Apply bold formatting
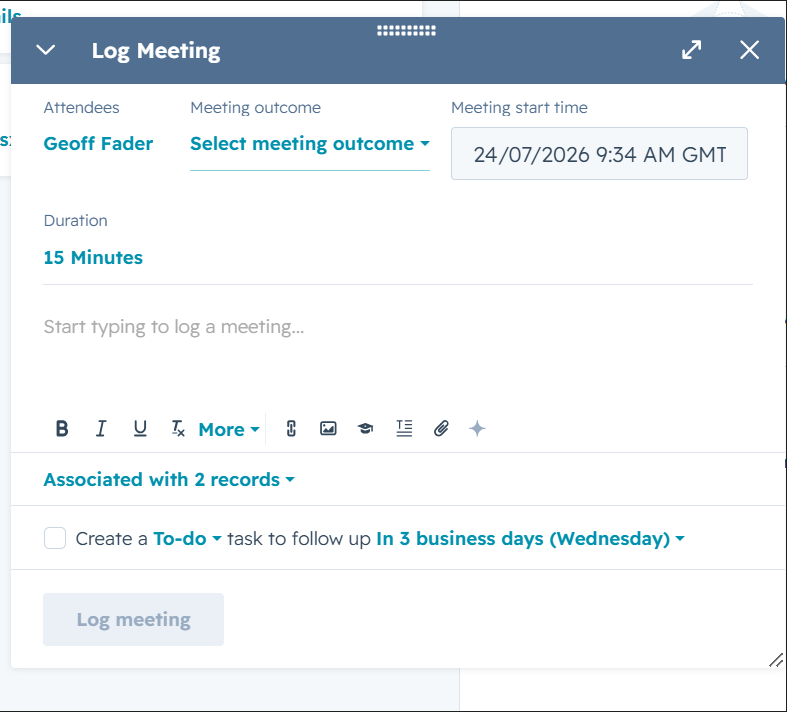The width and height of the screenshot is (787, 712). (62, 429)
